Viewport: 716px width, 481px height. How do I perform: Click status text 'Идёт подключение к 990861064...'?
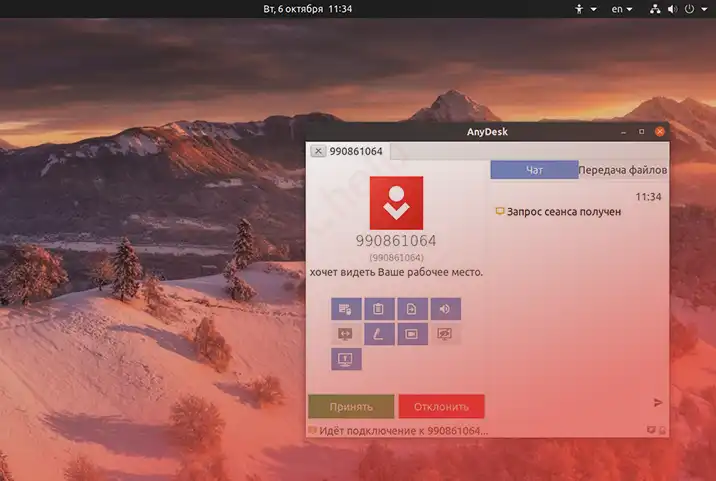point(404,431)
